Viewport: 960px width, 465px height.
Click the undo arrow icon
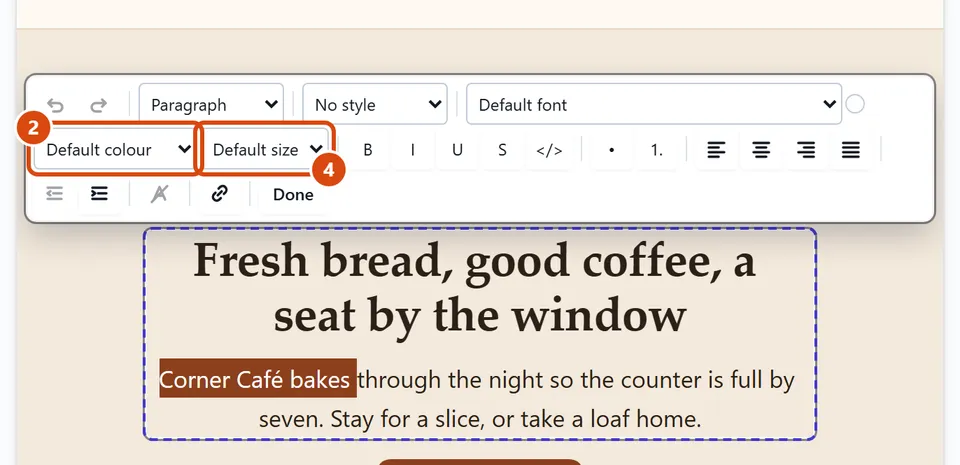[55, 105]
